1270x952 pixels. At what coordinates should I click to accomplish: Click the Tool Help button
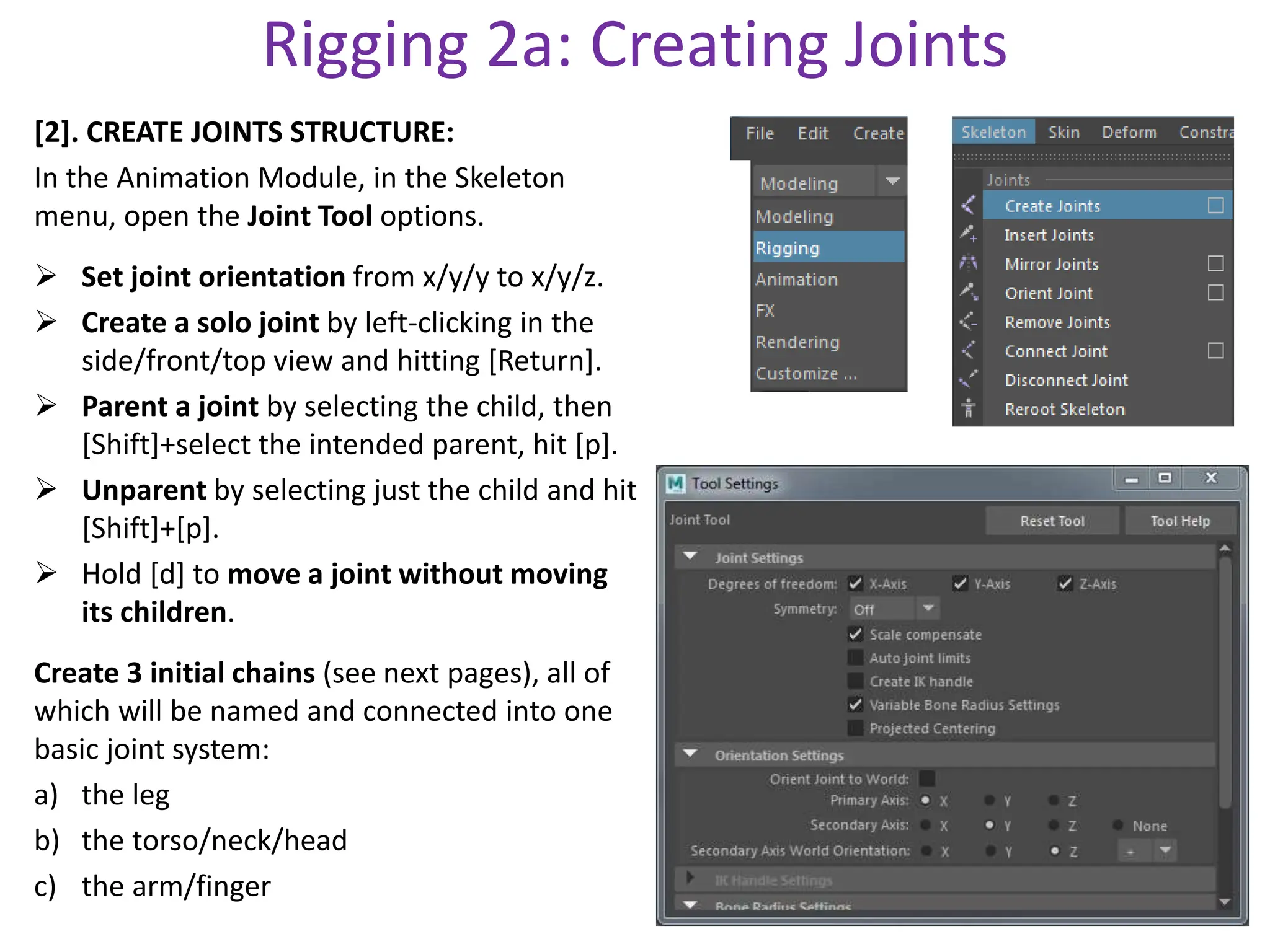pos(1179,521)
